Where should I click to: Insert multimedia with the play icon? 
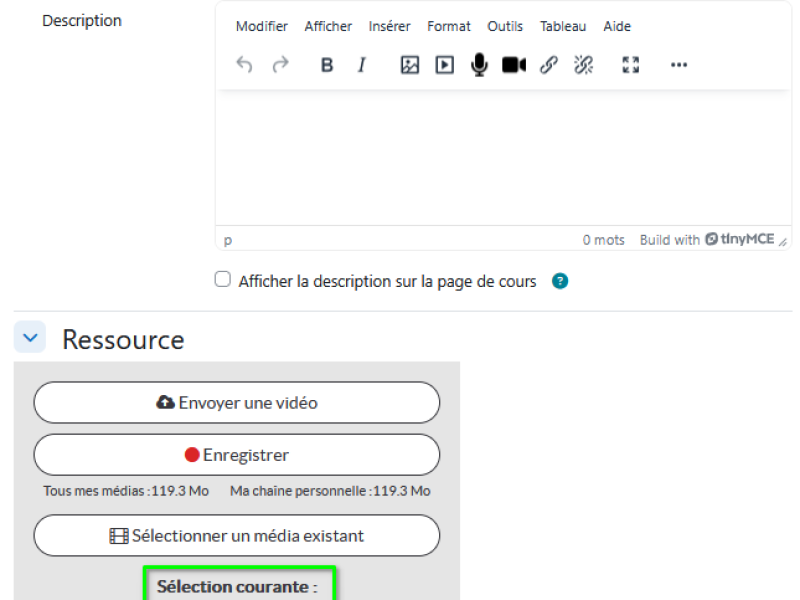[x=444, y=65]
